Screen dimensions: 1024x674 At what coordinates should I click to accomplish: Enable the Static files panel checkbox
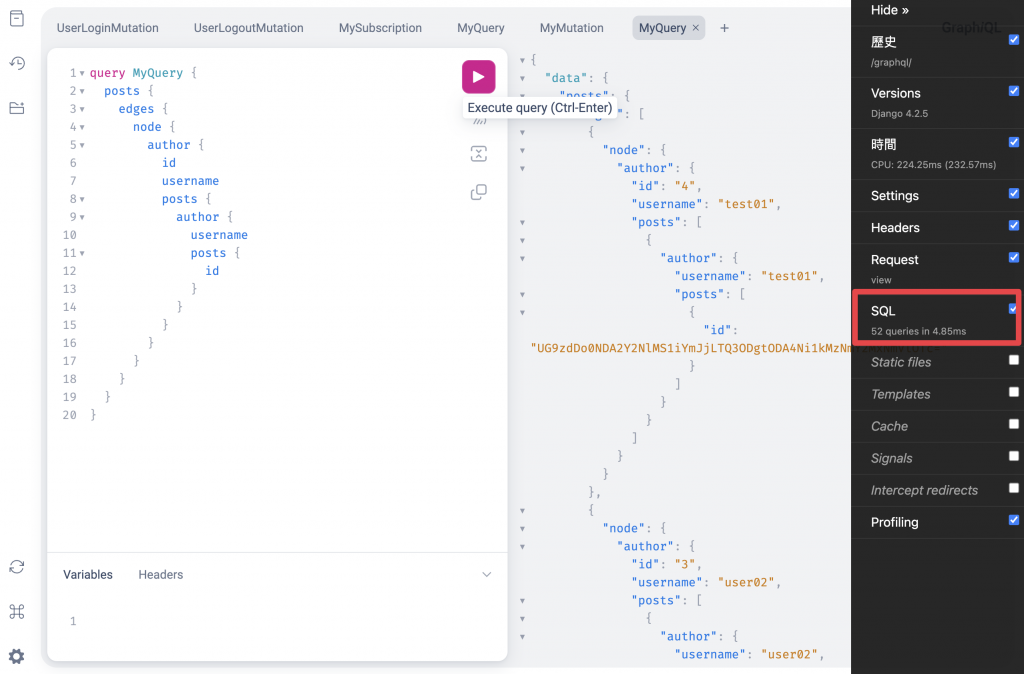1014,360
